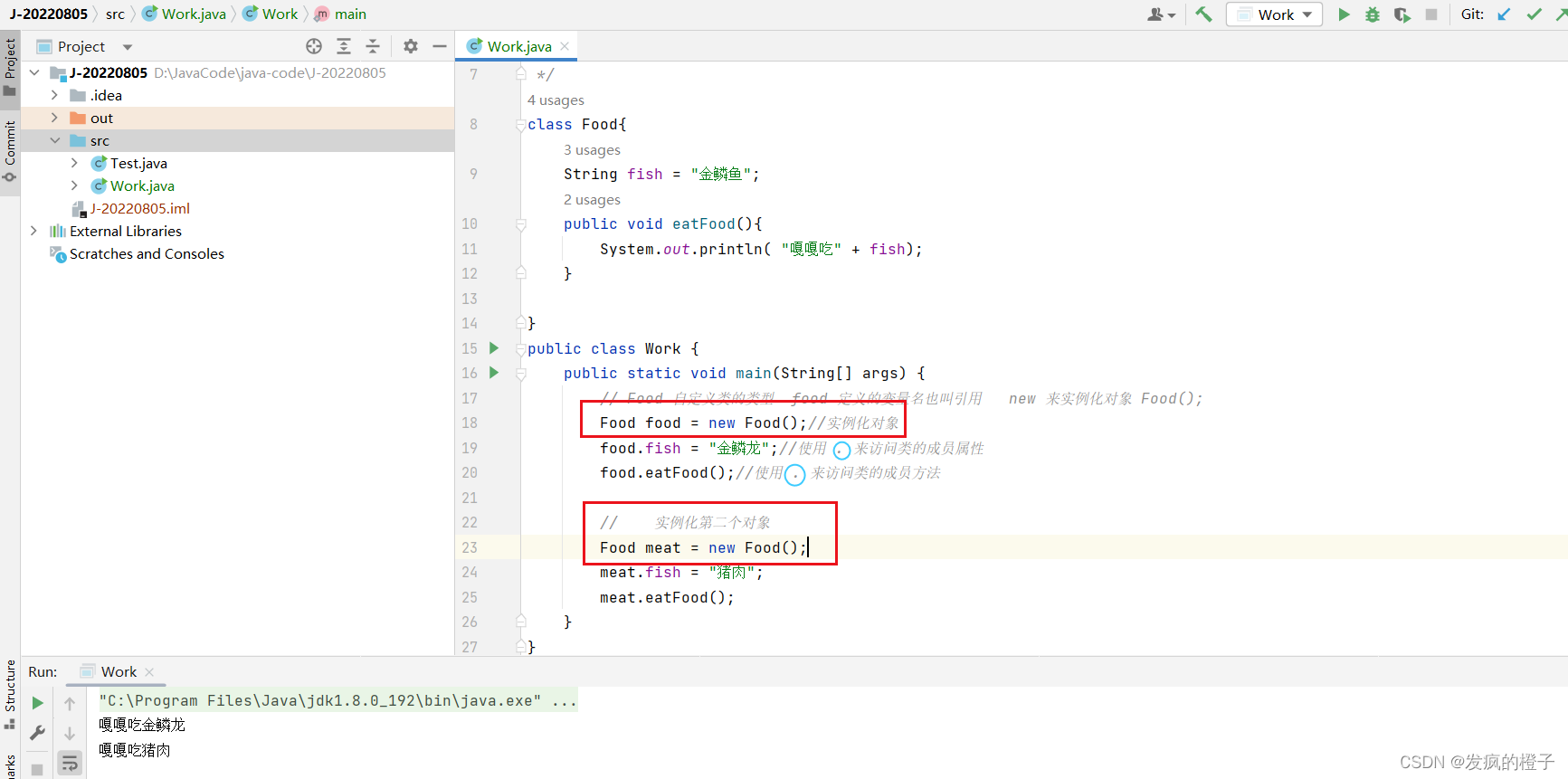Viewport: 1568px width, 779px height.
Task: Open the user account icon menu
Action: coord(1161,14)
